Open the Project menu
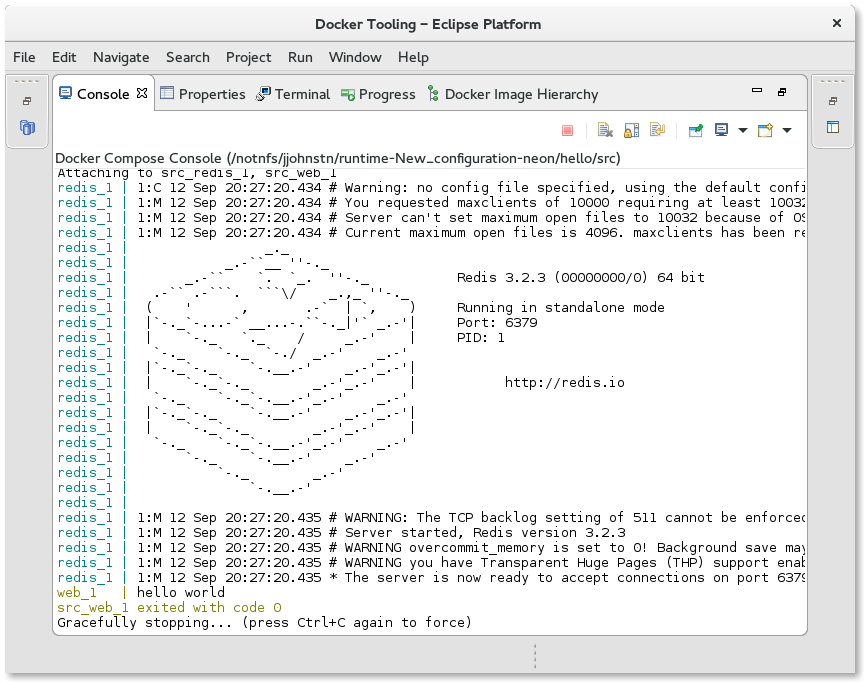This screenshot has width=864, height=682. click(249, 57)
